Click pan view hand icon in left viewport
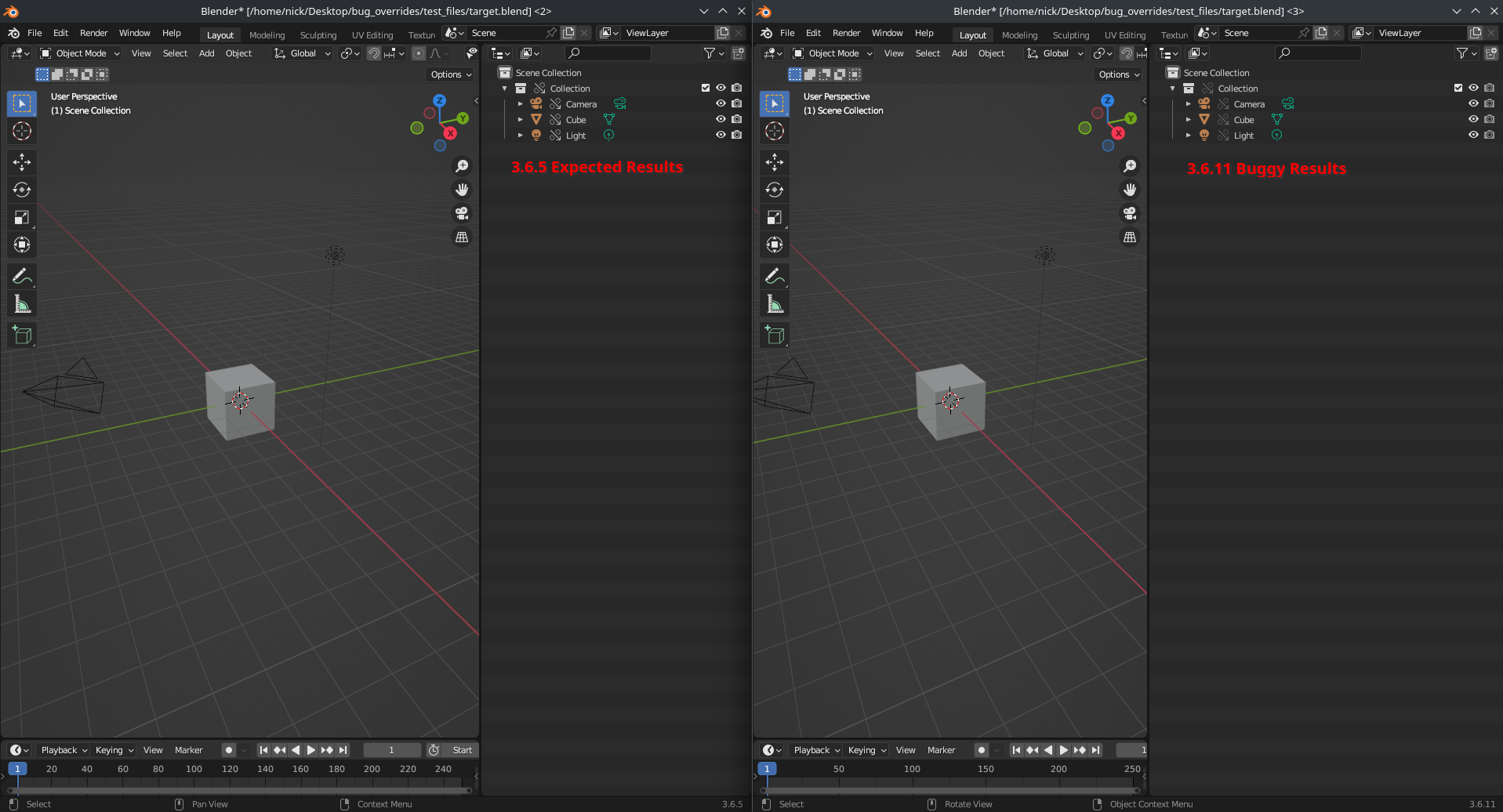 coord(462,190)
